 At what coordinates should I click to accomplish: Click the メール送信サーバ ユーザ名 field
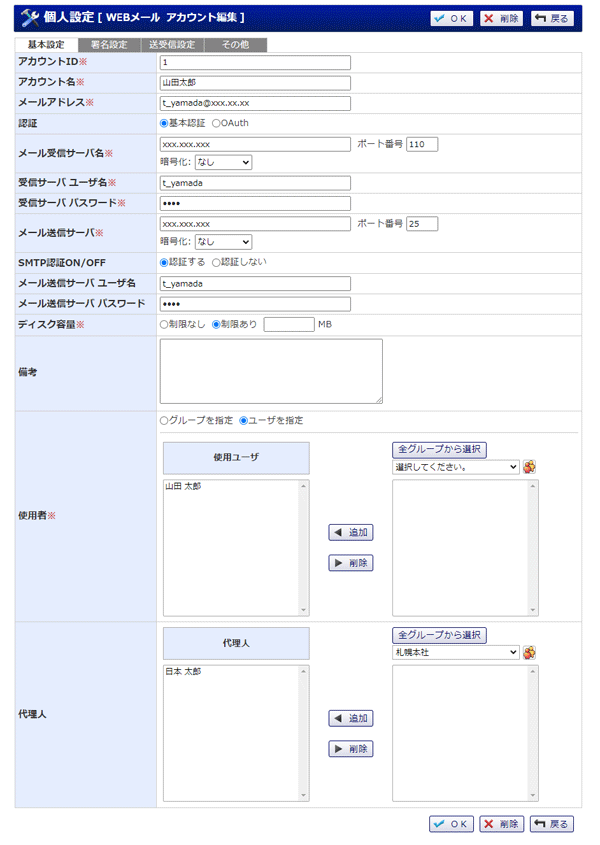(255, 283)
